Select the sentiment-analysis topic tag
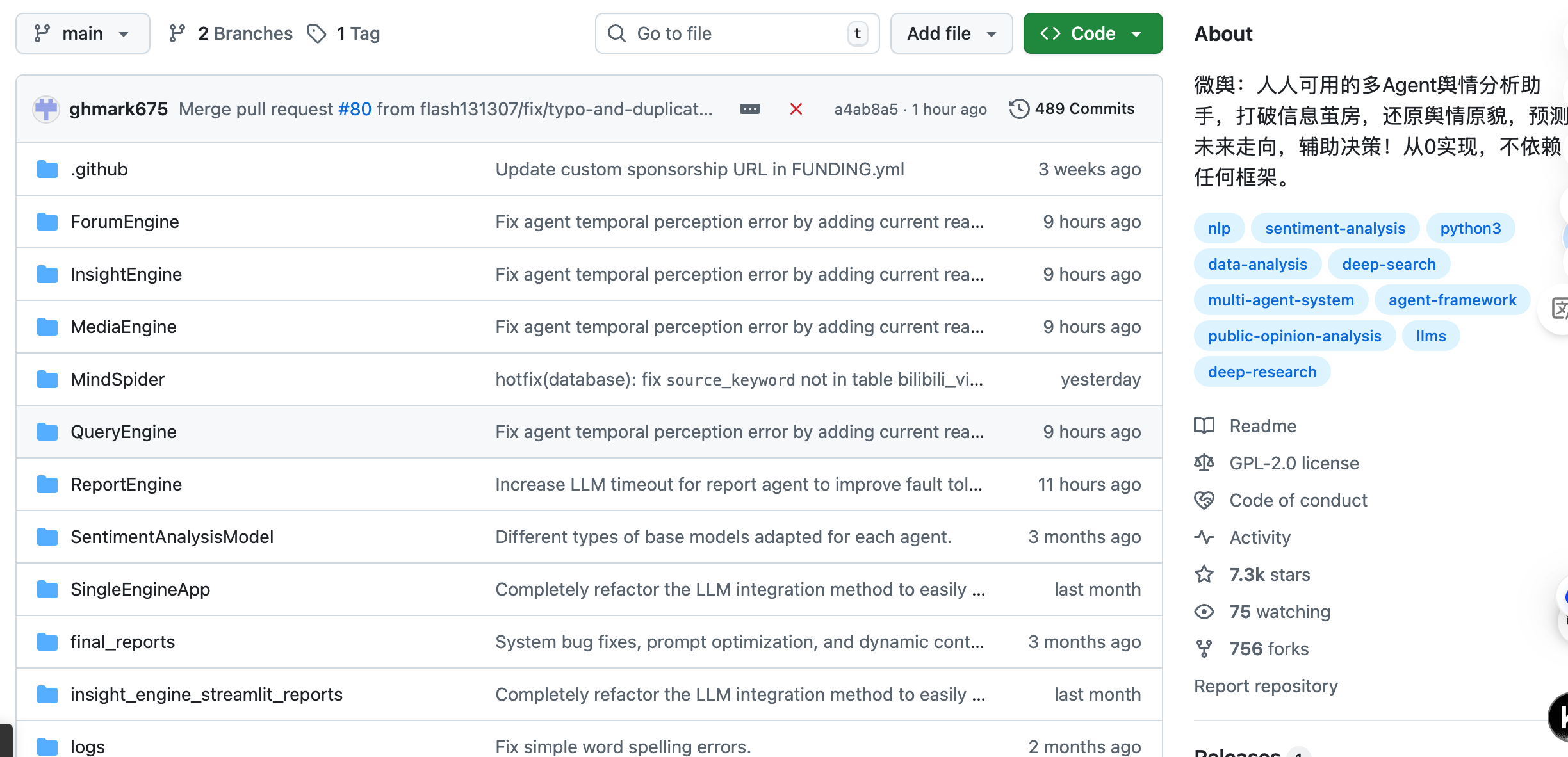 coord(1335,228)
